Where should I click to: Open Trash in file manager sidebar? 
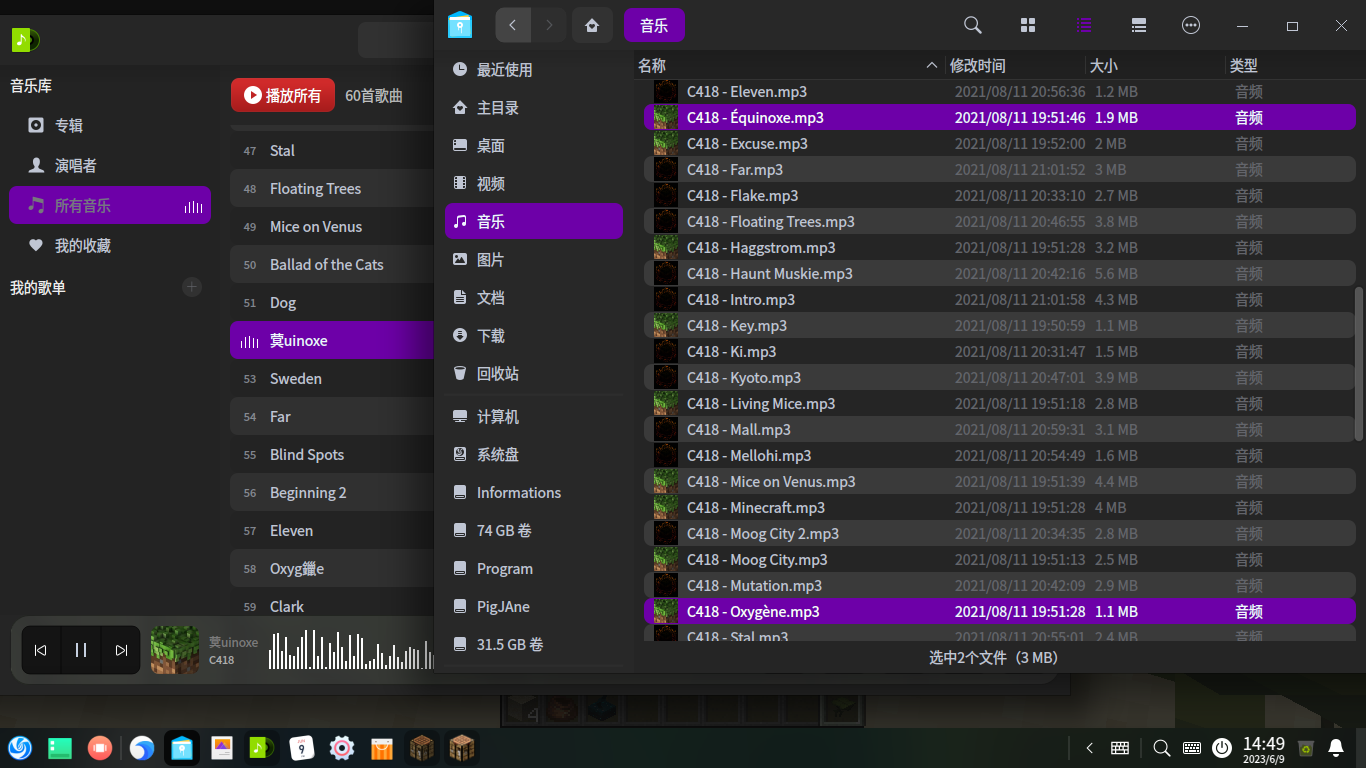pyautogui.click(x=534, y=374)
